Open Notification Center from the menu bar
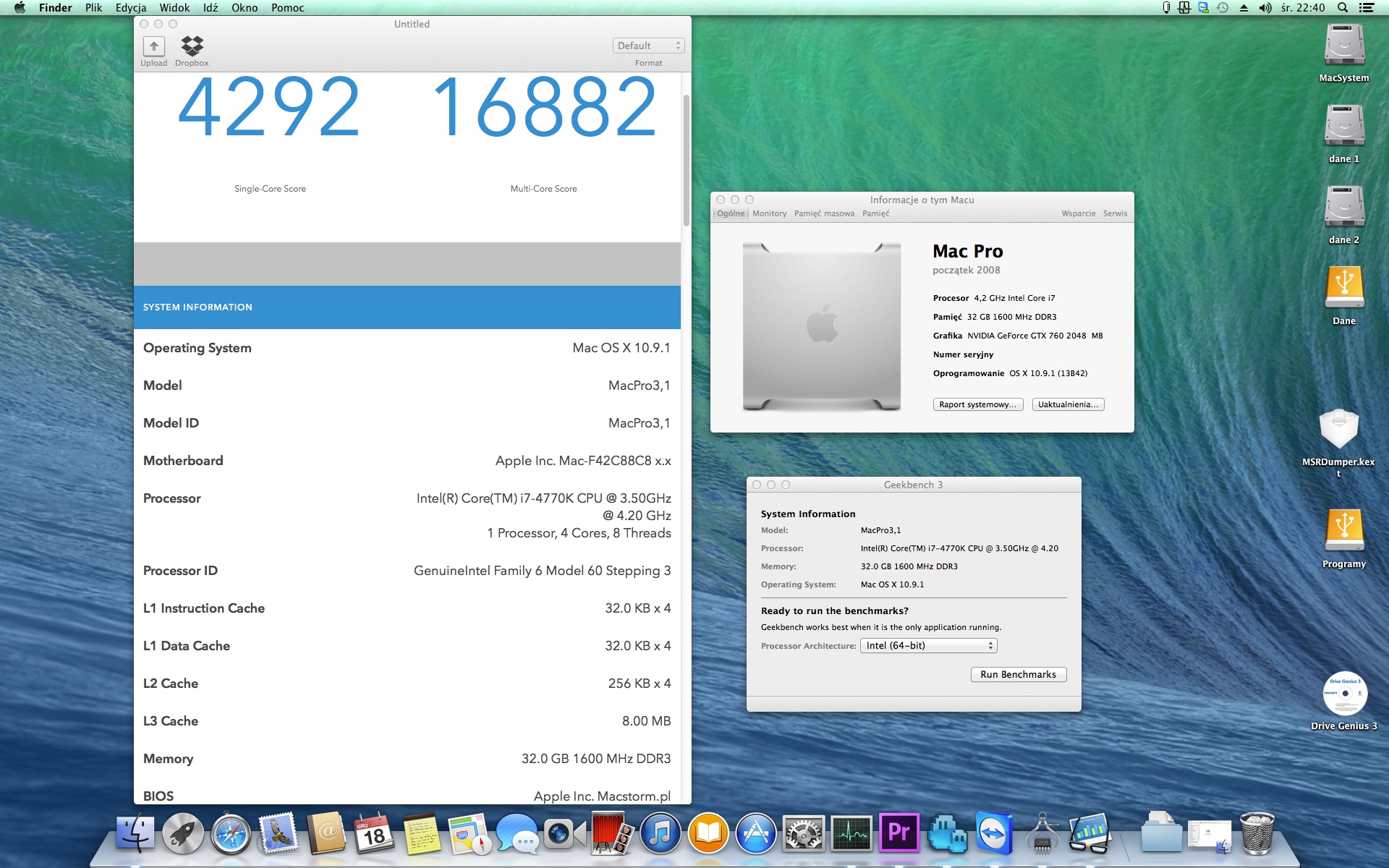Image resolution: width=1389 pixels, height=868 pixels. (x=1366, y=8)
